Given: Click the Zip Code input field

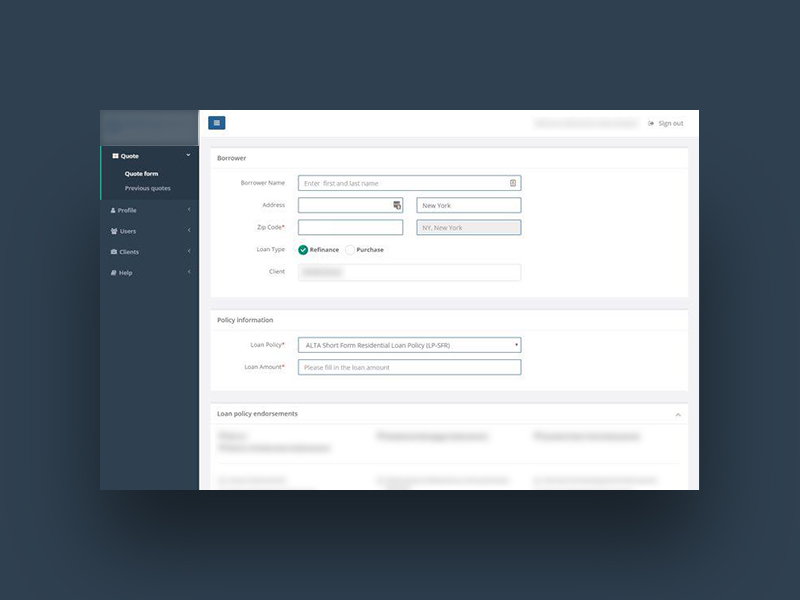Looking at the screenshot, I should pos(350,228).
